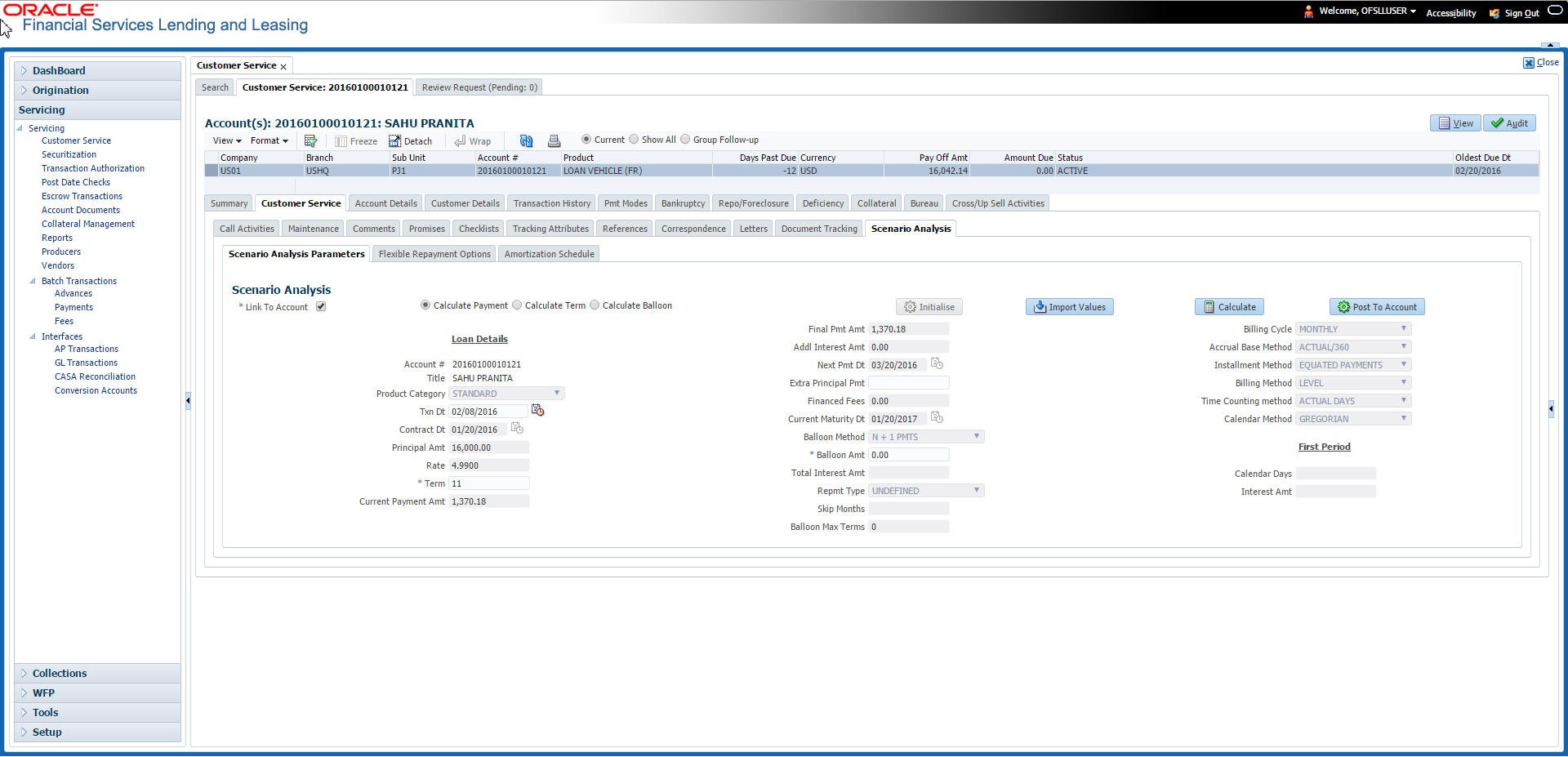Switch to the Transaction History tab
1568x757 pixels.
pyautogui.click(x=552, y=203)
